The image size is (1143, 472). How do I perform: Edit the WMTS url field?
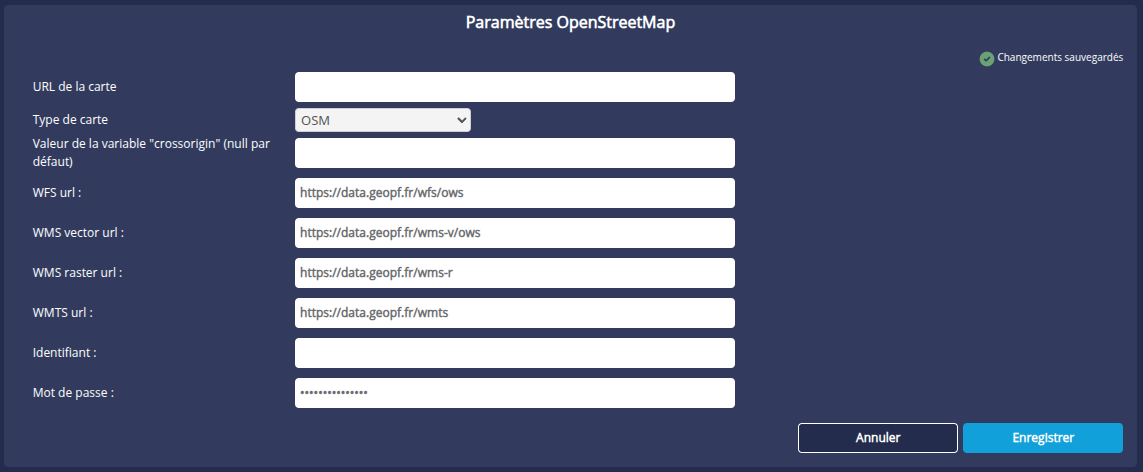[515, 313]
